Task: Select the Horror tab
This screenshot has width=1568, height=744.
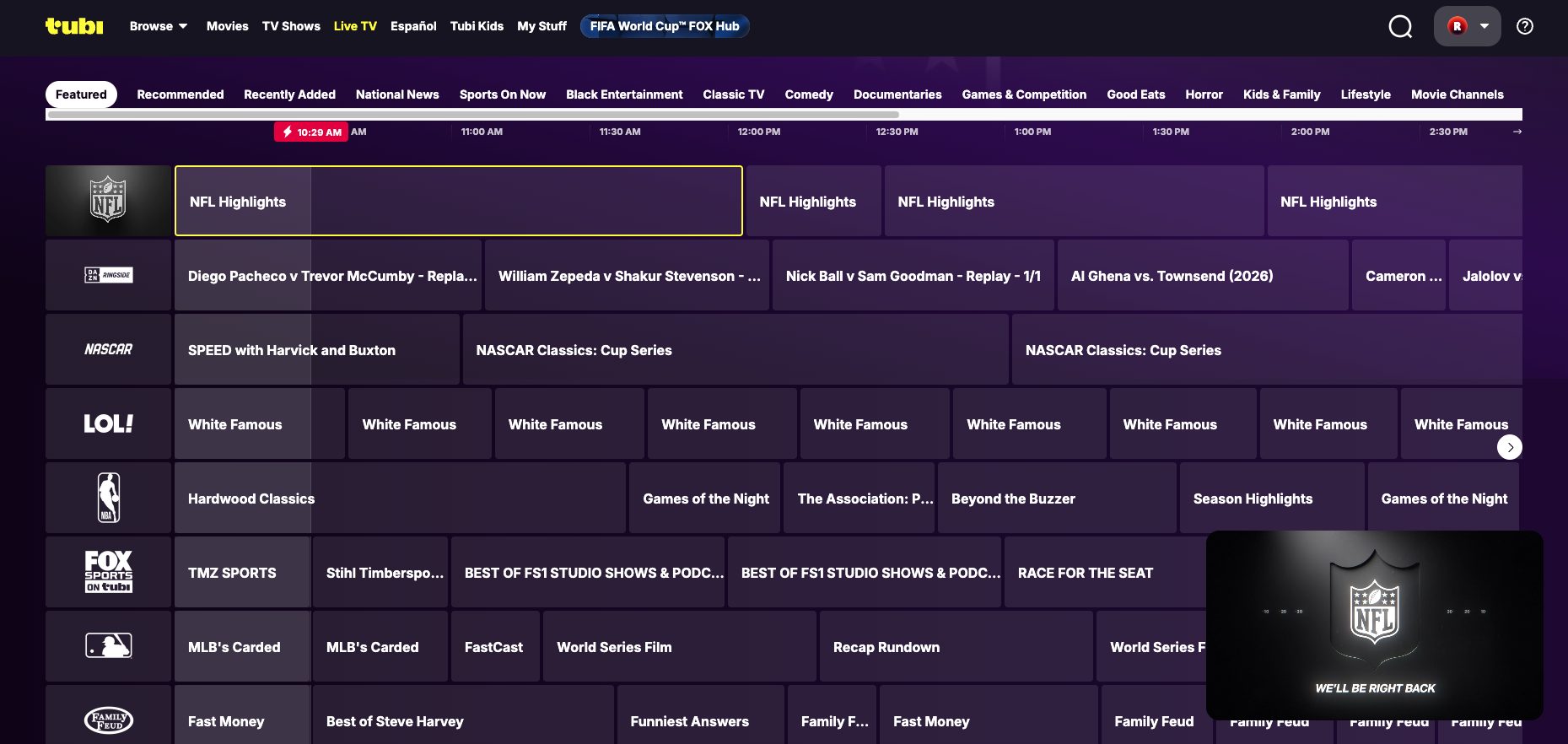Action: pos(1204,94)
